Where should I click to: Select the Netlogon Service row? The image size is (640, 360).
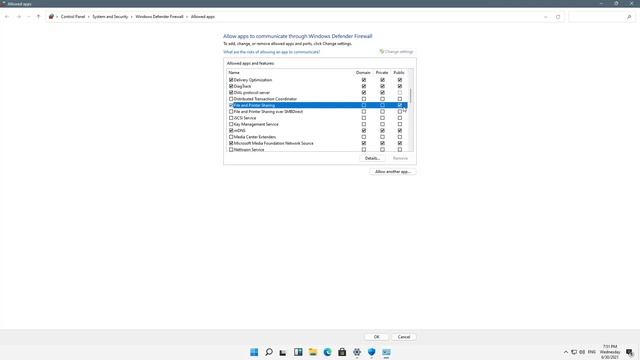[249, 150]
